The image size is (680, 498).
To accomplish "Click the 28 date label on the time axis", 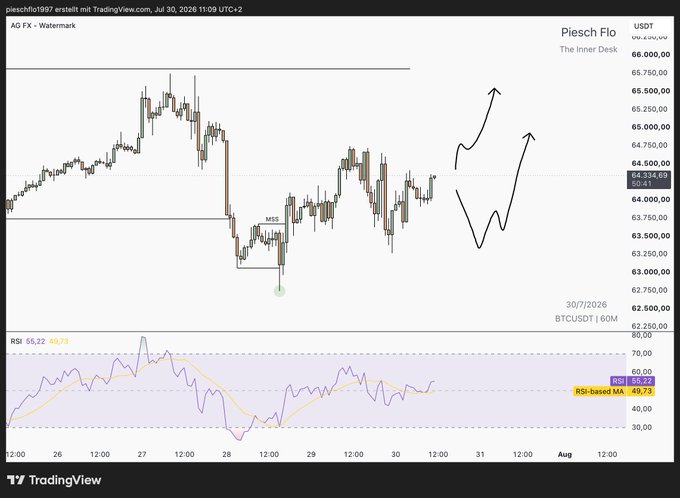I will tap(226, 454).
